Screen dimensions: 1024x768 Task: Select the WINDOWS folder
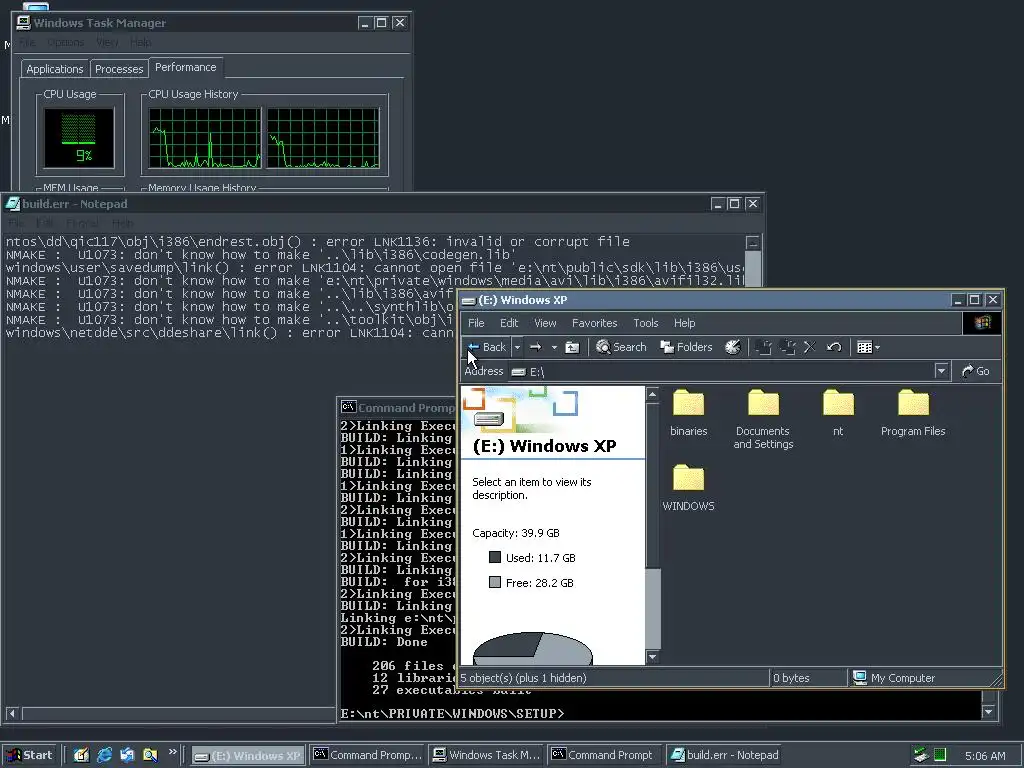[x=688, y=487]
